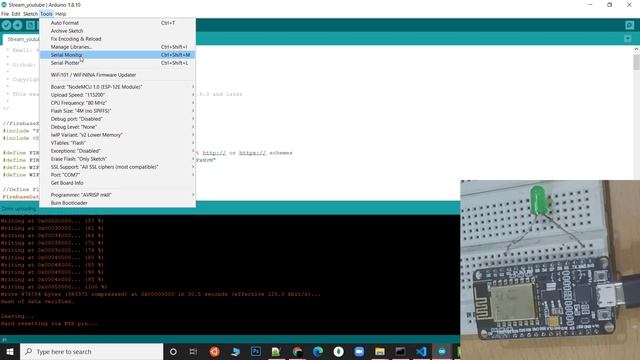
Task: Select WiFi101 / WiFiNINA Firmware Updater
Action: (118, 75)
